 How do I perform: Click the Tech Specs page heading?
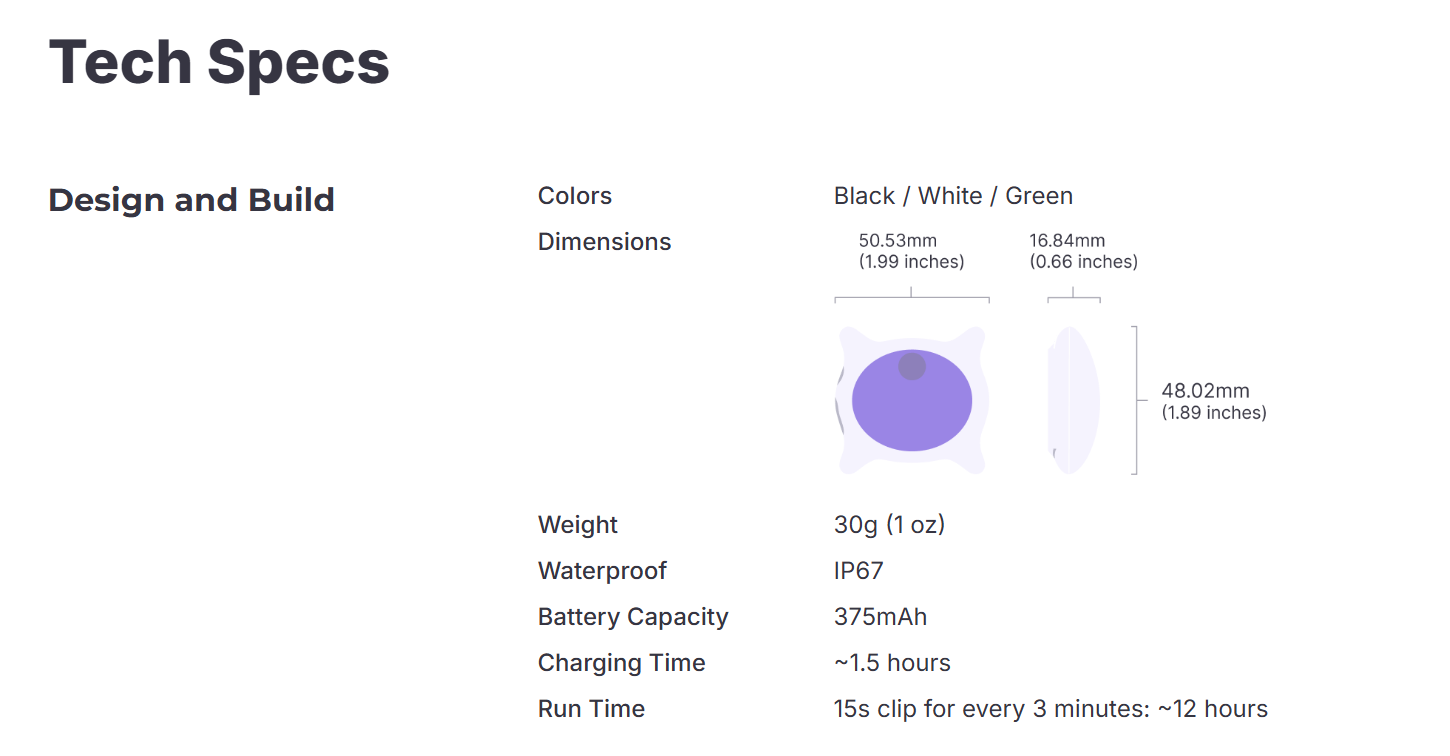point(219,62)
